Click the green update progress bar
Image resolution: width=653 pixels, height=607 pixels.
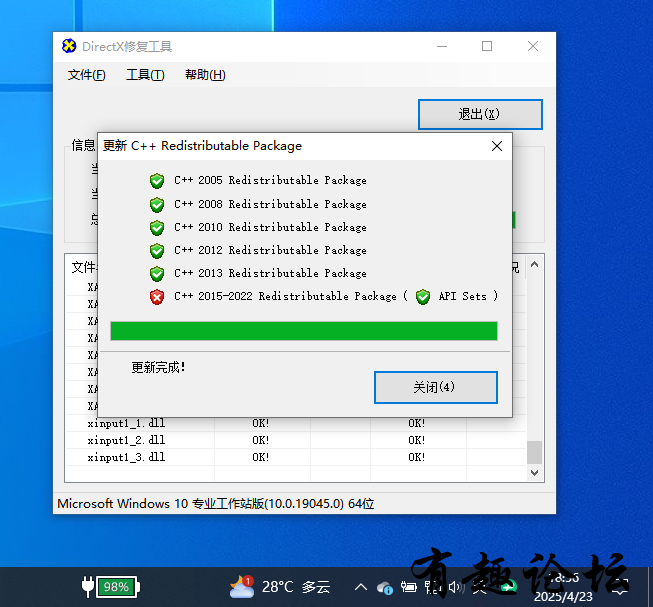304,331
